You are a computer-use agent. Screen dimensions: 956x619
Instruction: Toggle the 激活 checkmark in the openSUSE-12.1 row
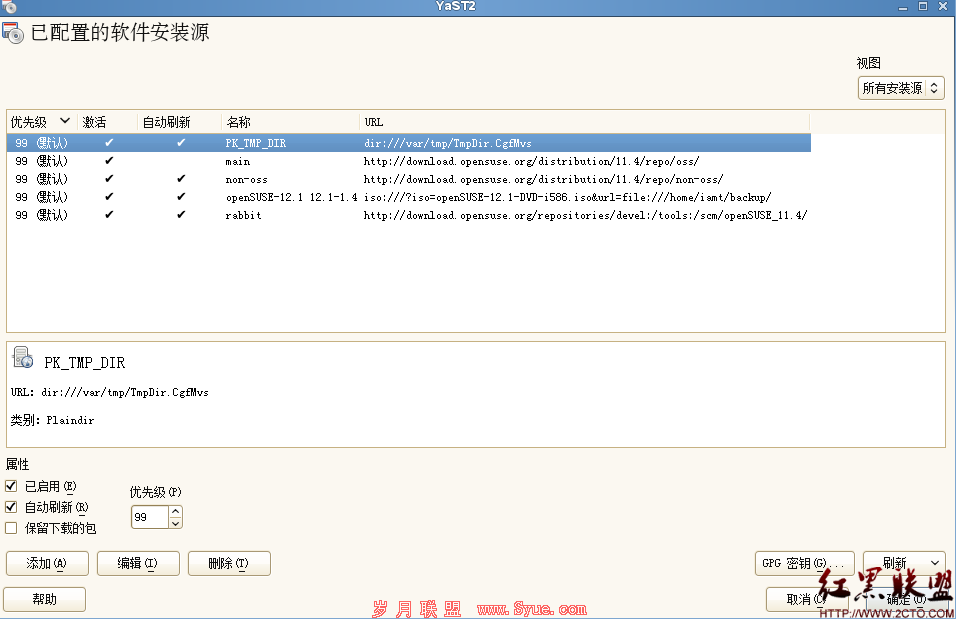(x=109, y=196)
